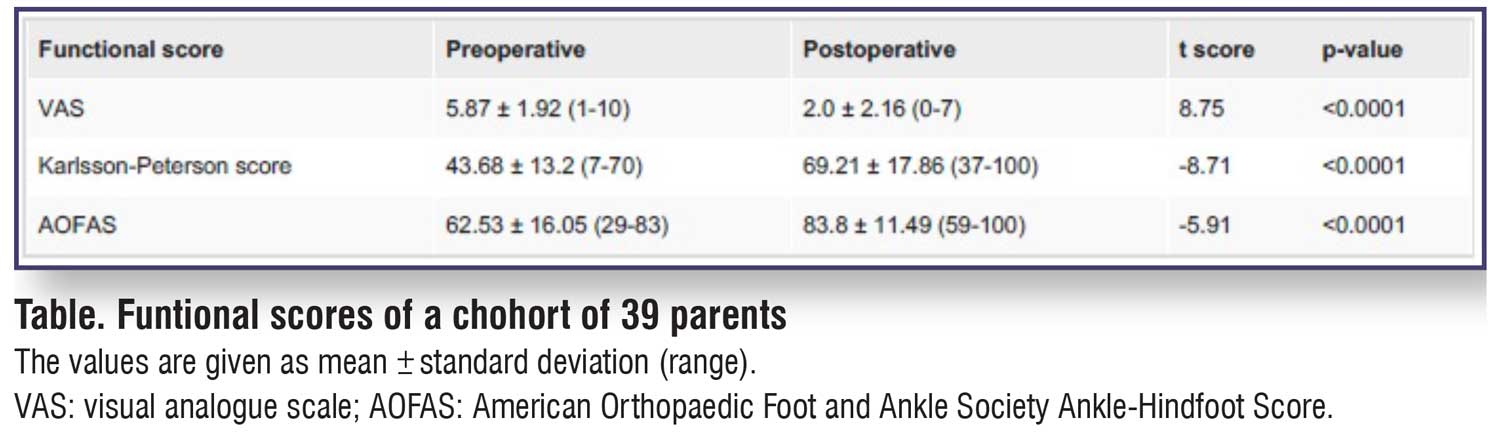Click the VAS preoperative value 5.87 ± 1.92
This screenshot has height=438, width=1500.
click(538, 108)
